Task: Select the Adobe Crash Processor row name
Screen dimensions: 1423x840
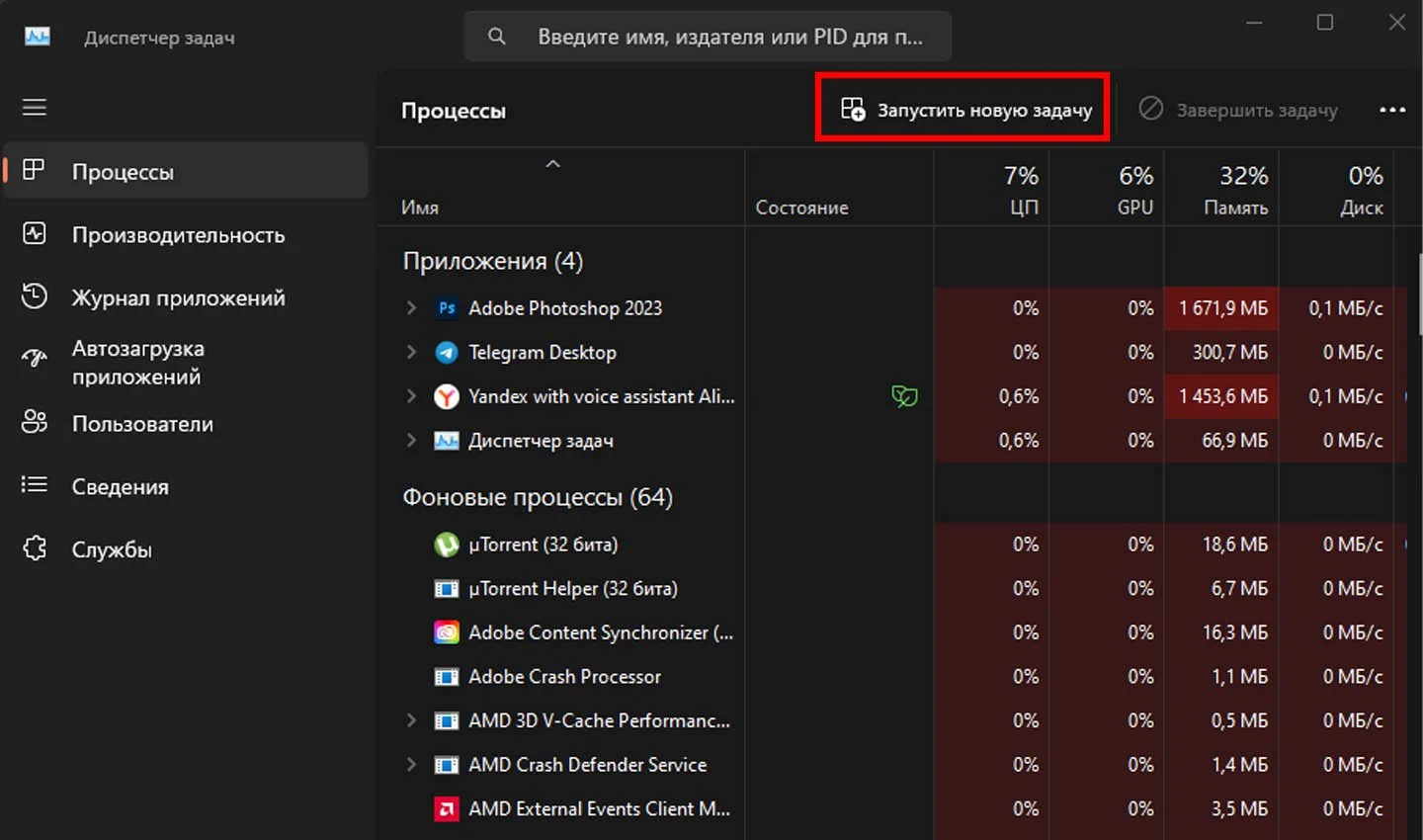Action: coord(564,677)
